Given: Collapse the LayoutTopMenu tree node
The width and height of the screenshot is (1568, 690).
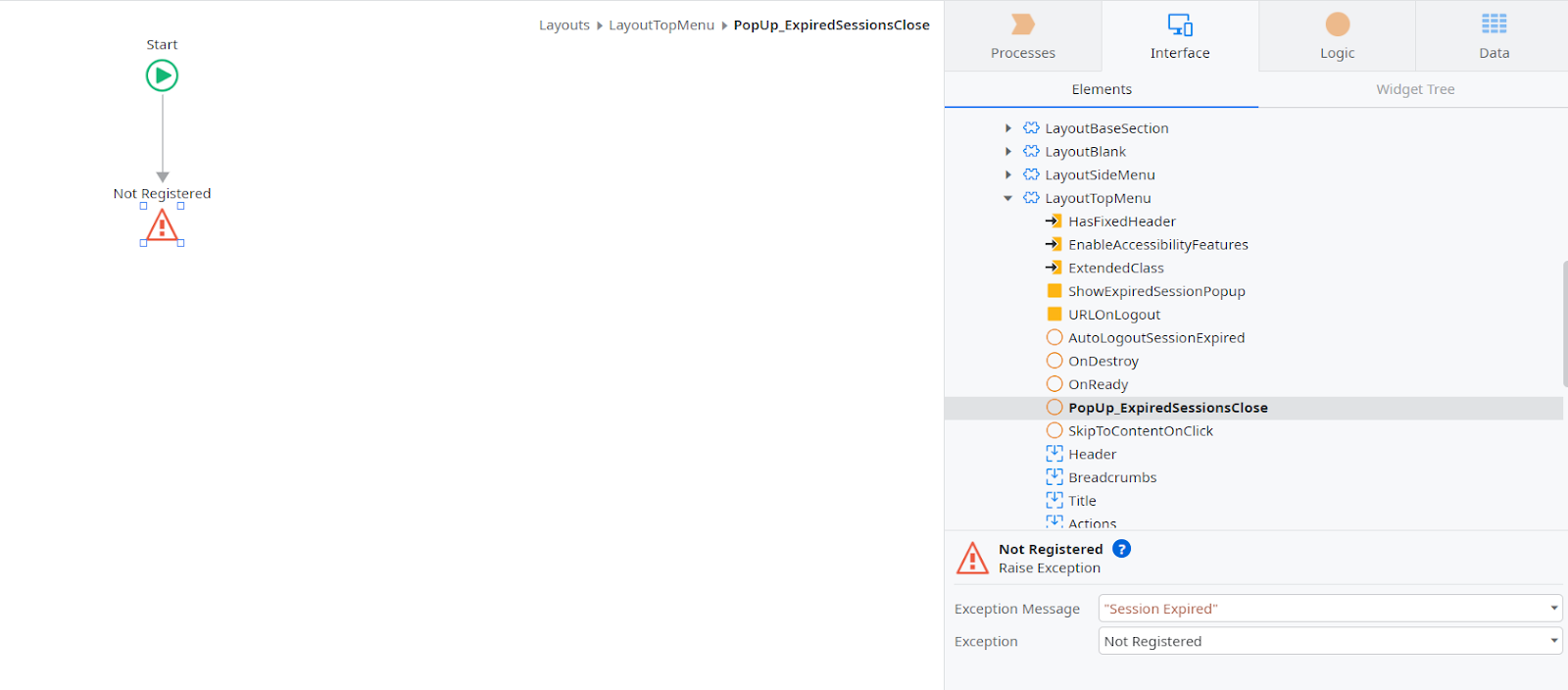Looking at the screenshot, I should click(1008, 198).
